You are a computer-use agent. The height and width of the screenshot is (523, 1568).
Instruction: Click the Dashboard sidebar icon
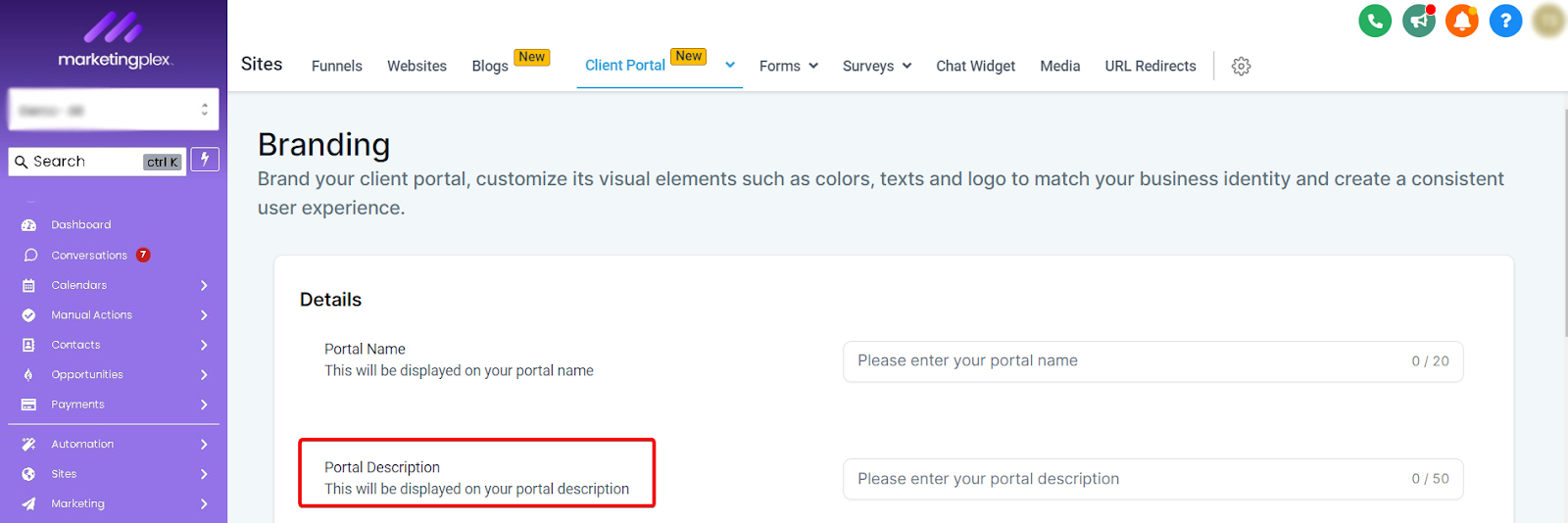28,225
